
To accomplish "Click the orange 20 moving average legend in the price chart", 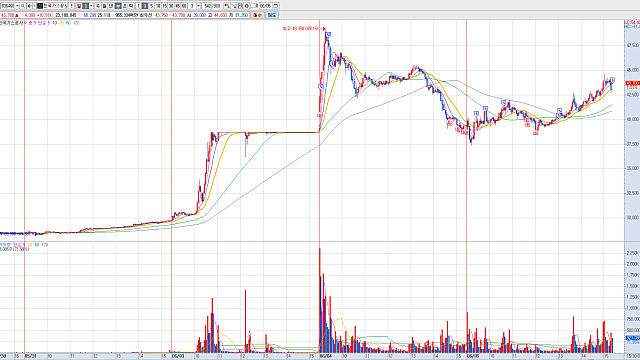I will coord(61,23).
